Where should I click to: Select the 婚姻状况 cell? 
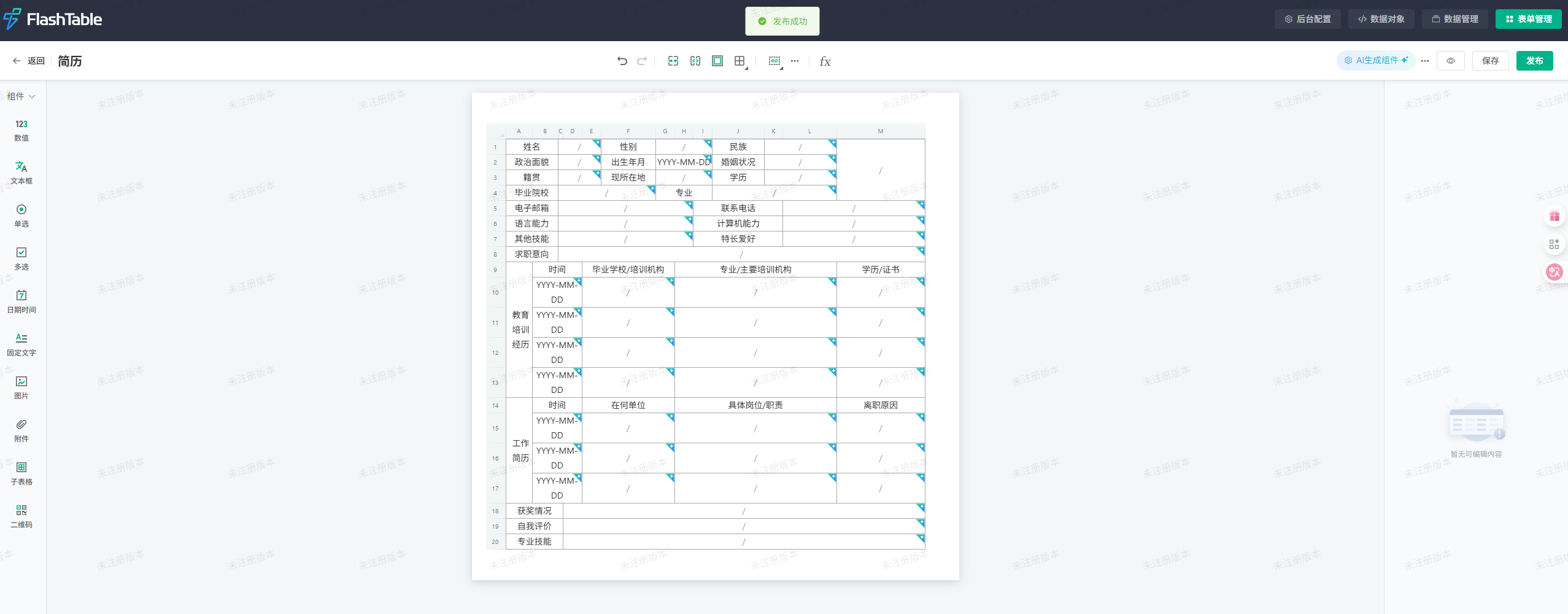tap(738, 162)
